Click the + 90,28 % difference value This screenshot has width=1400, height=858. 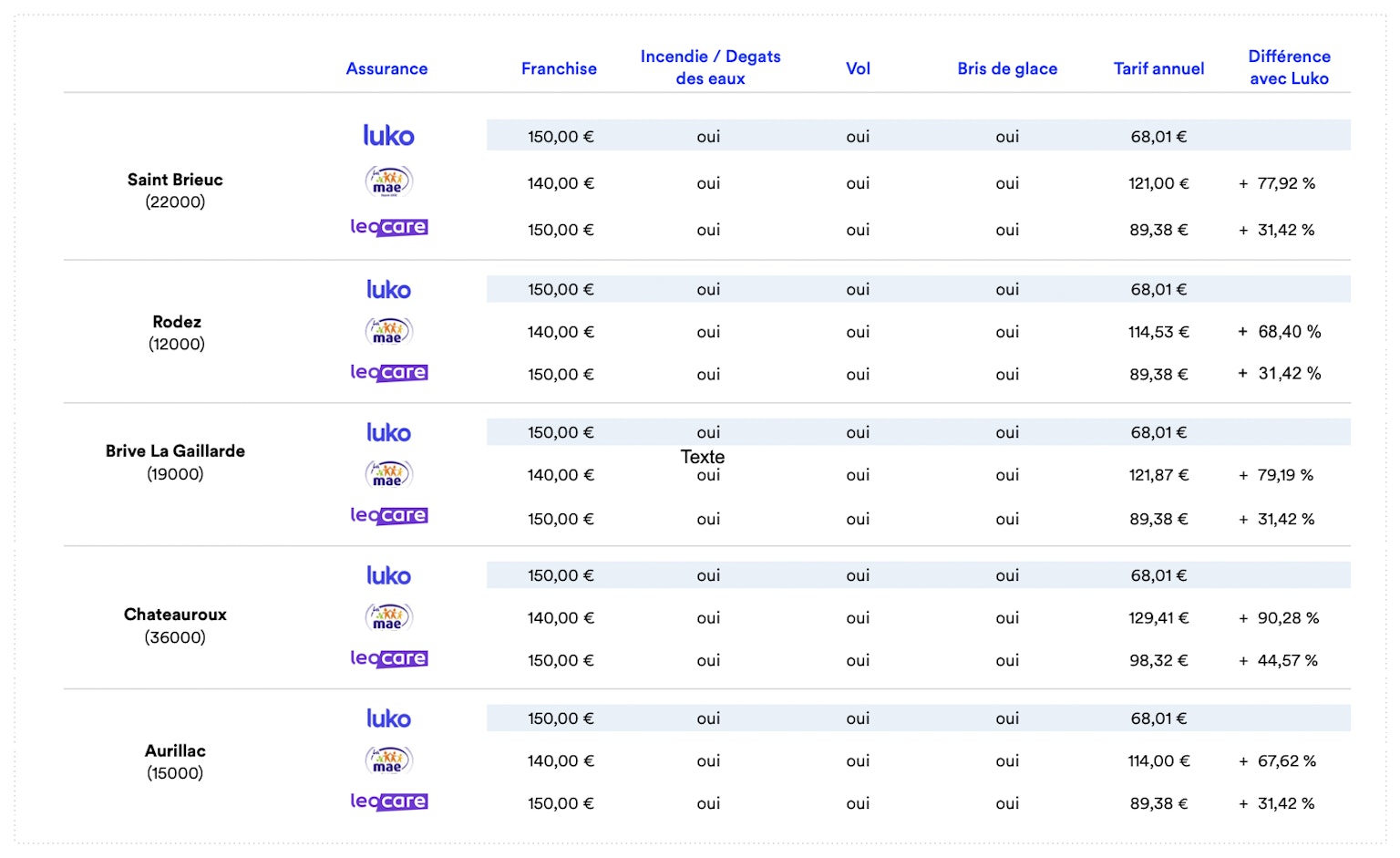[x=1279, y=618]
